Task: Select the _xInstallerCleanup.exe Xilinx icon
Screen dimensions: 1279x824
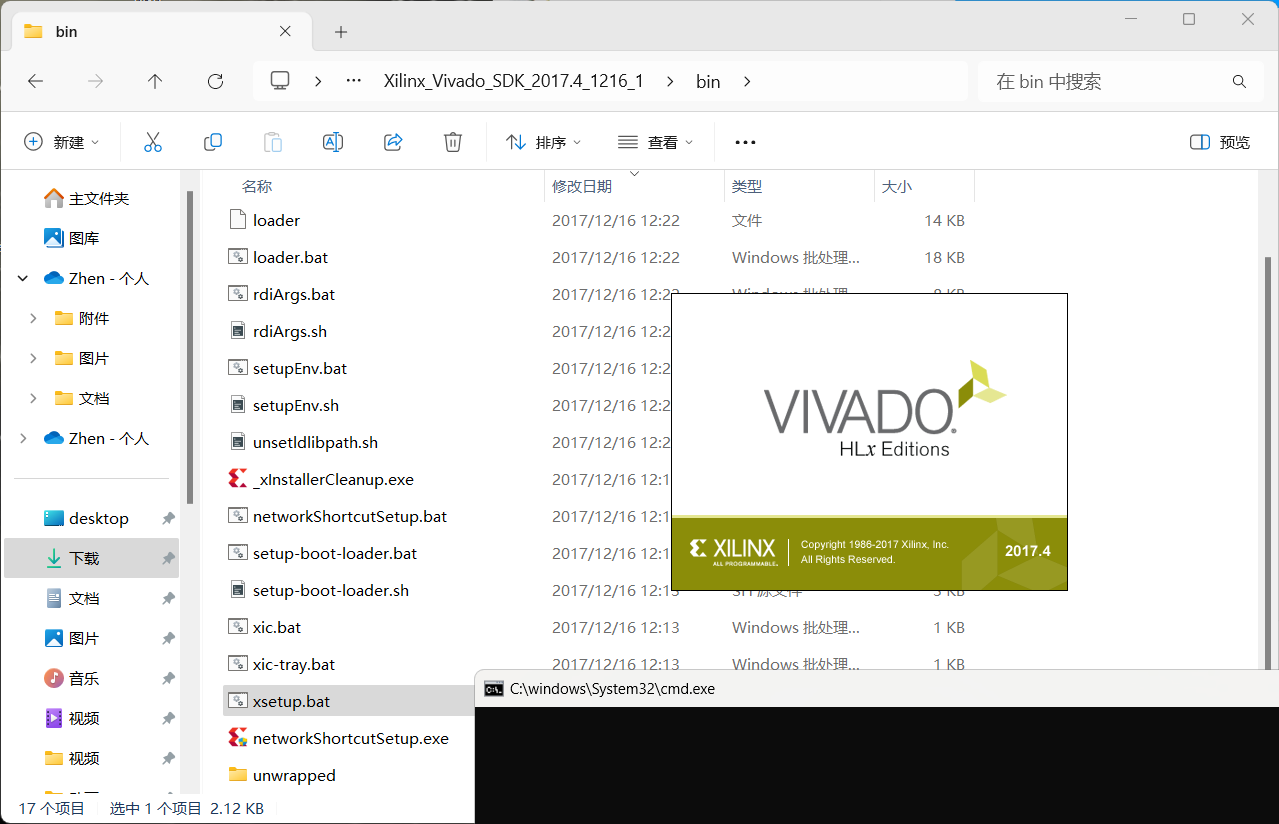Action: click(x=238, y=479)
